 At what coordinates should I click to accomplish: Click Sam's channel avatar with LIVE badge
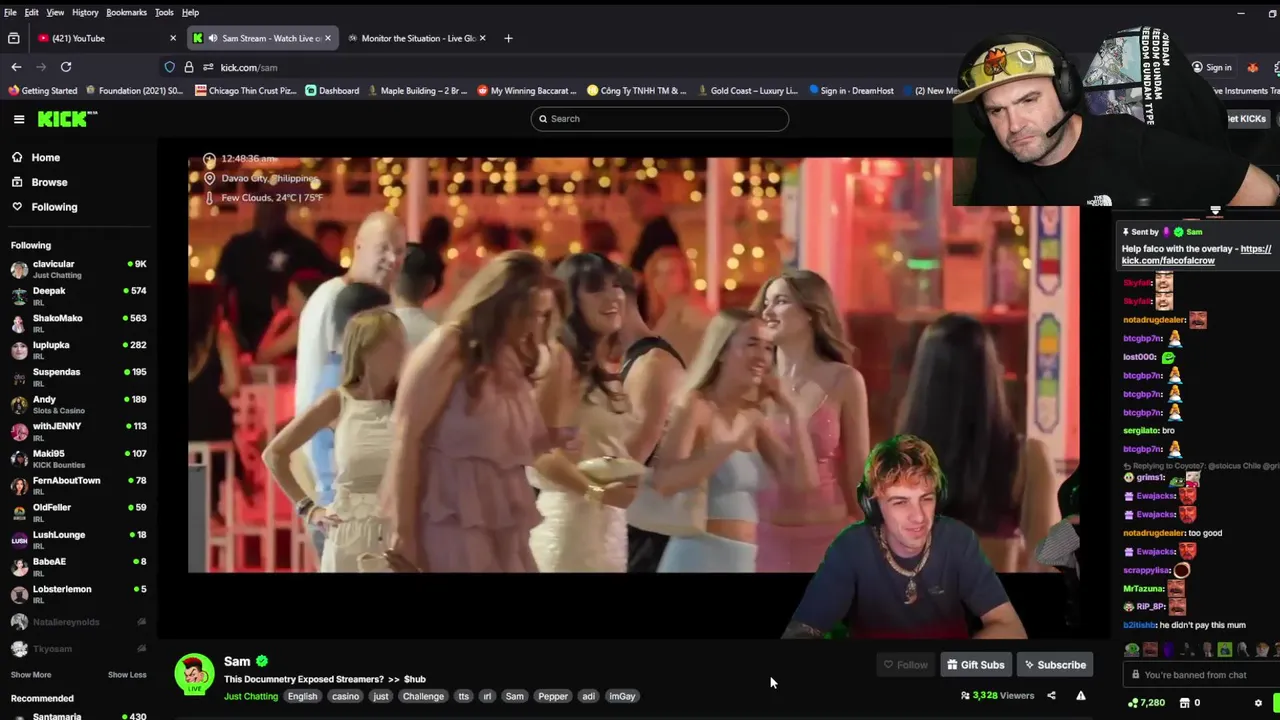click(194, 674)
